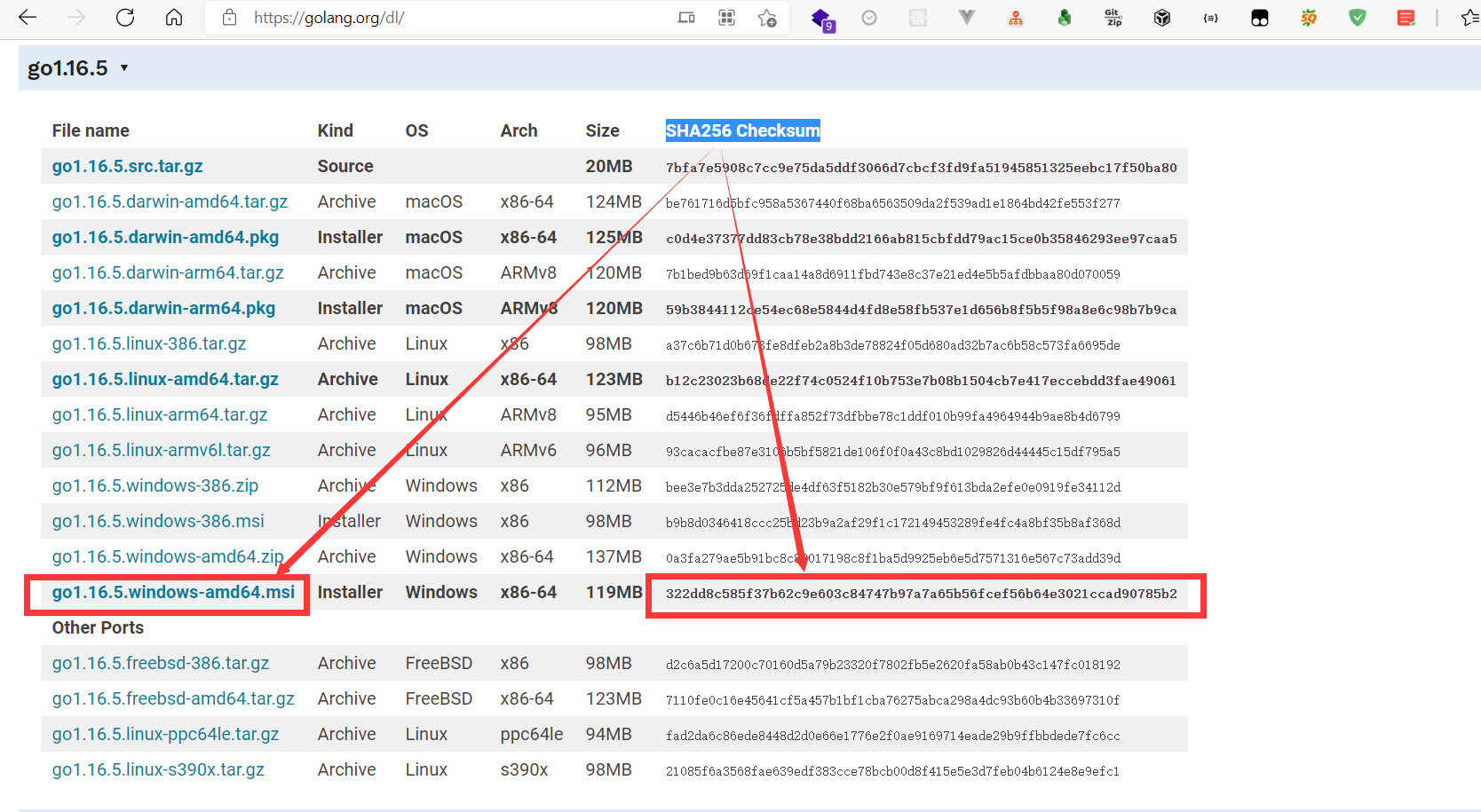Download go1.16.5.linux-armv6l.tar.gz

(161, 450)
